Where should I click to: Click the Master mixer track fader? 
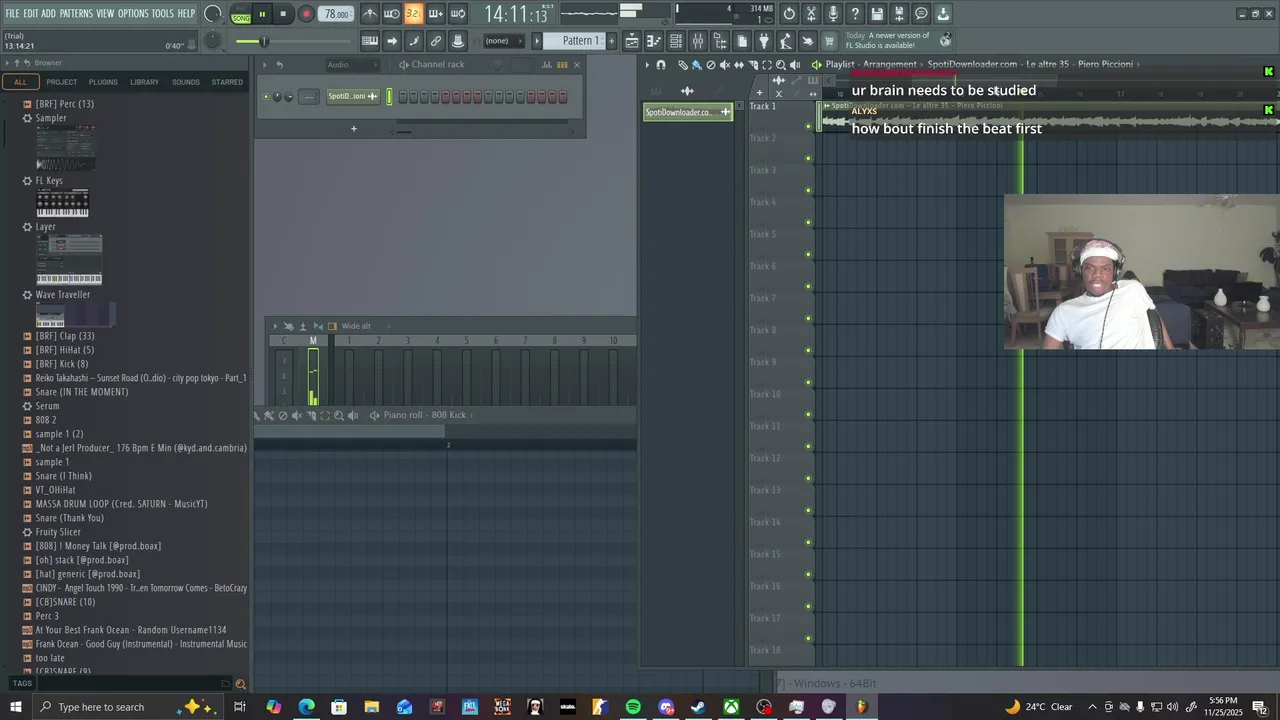point(313,377)
